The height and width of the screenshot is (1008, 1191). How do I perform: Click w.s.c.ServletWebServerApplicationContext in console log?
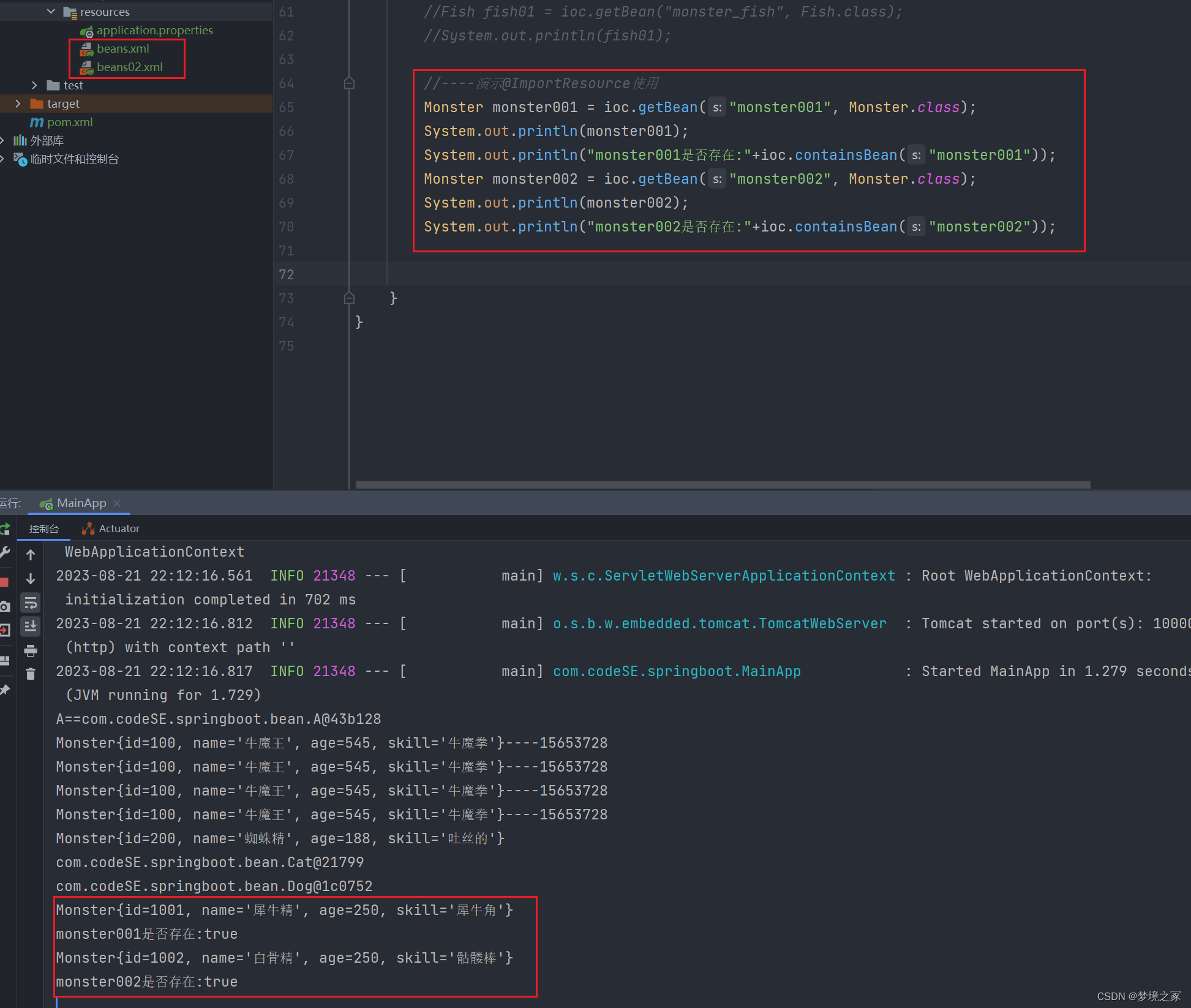pos(724,576)
